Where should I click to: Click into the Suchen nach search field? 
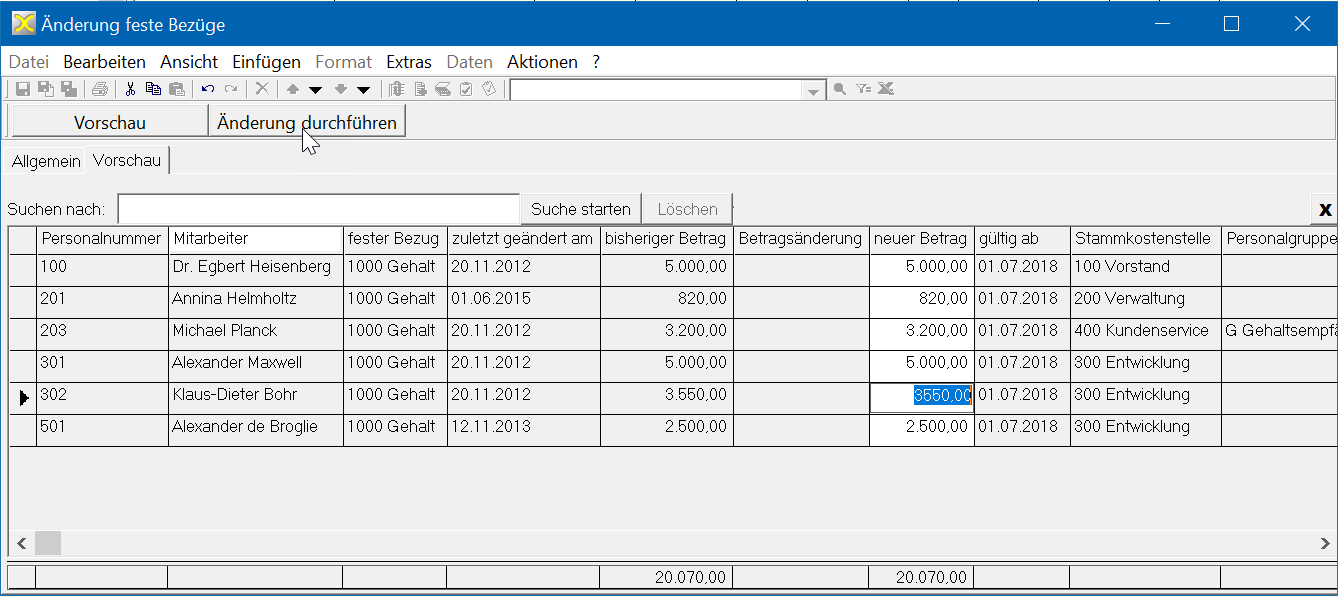(x=319, y=209)
